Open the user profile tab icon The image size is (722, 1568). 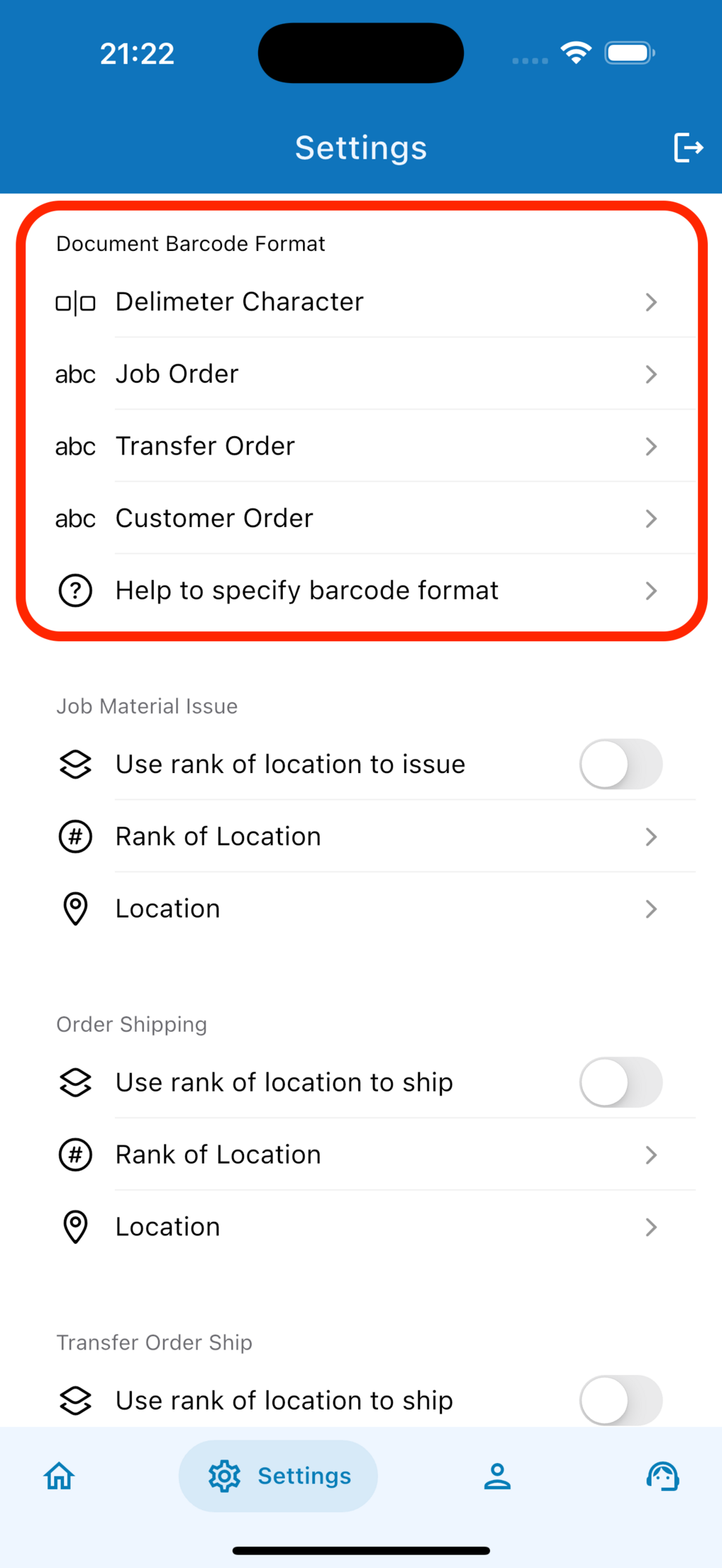pos(497,1476)
